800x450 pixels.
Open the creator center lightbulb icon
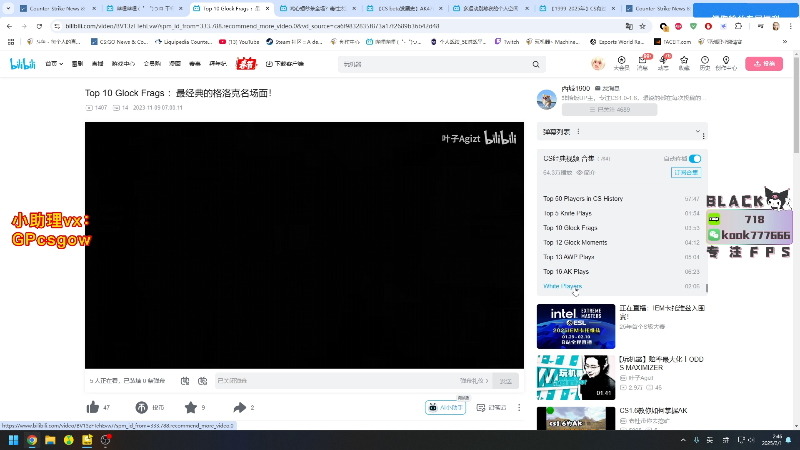click(726, 62)
